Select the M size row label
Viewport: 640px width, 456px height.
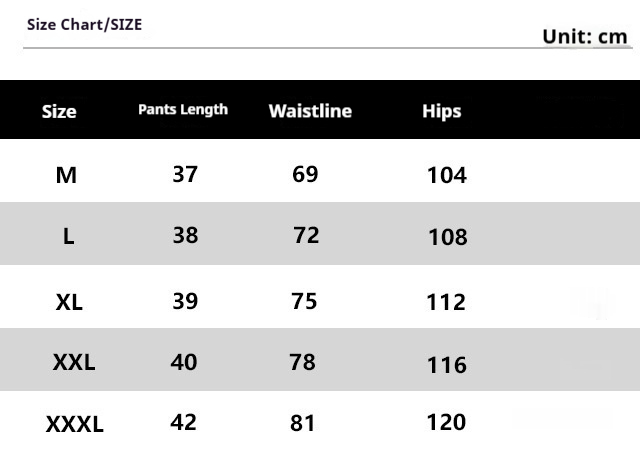click(66, 176)
